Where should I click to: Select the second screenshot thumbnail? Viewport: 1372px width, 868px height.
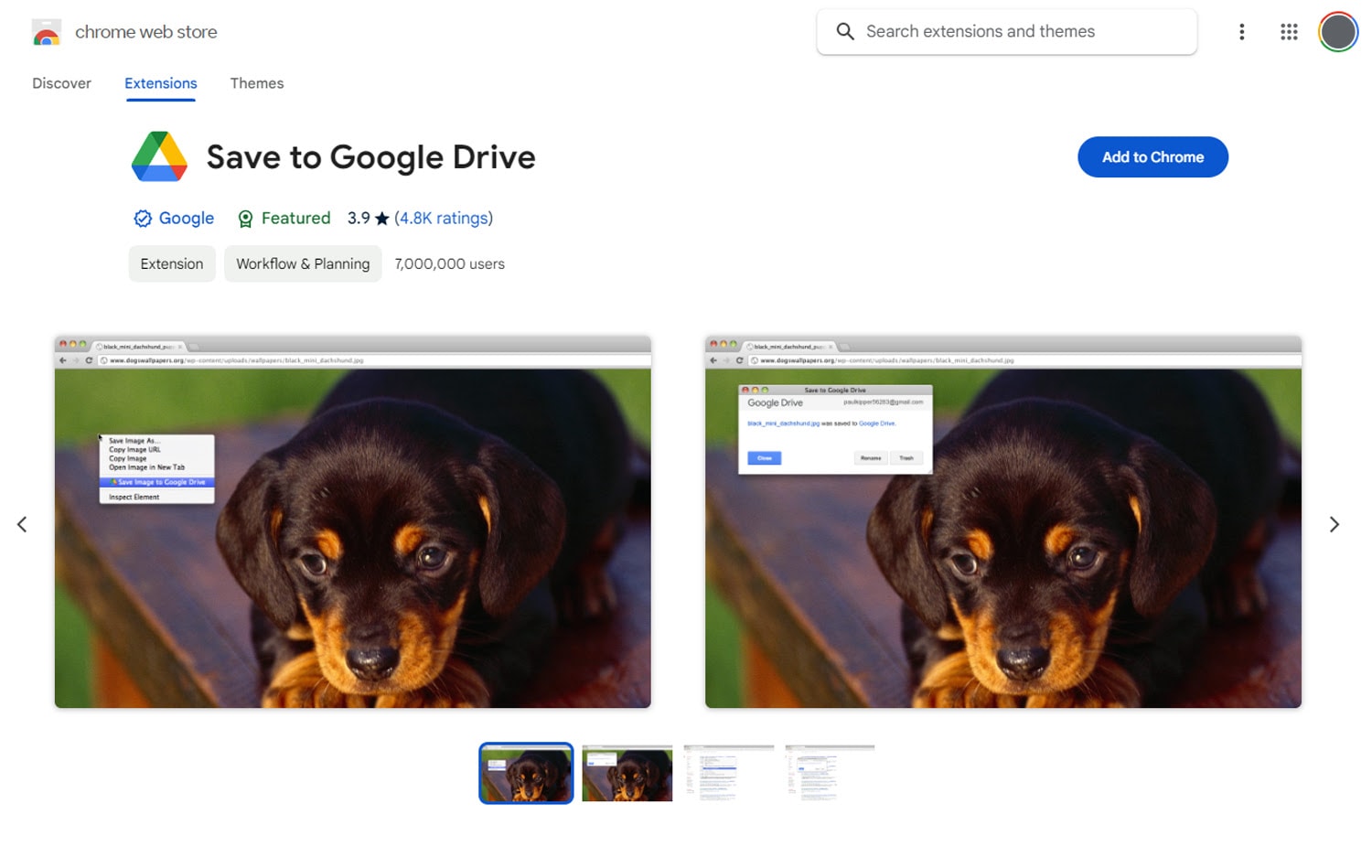627,773
